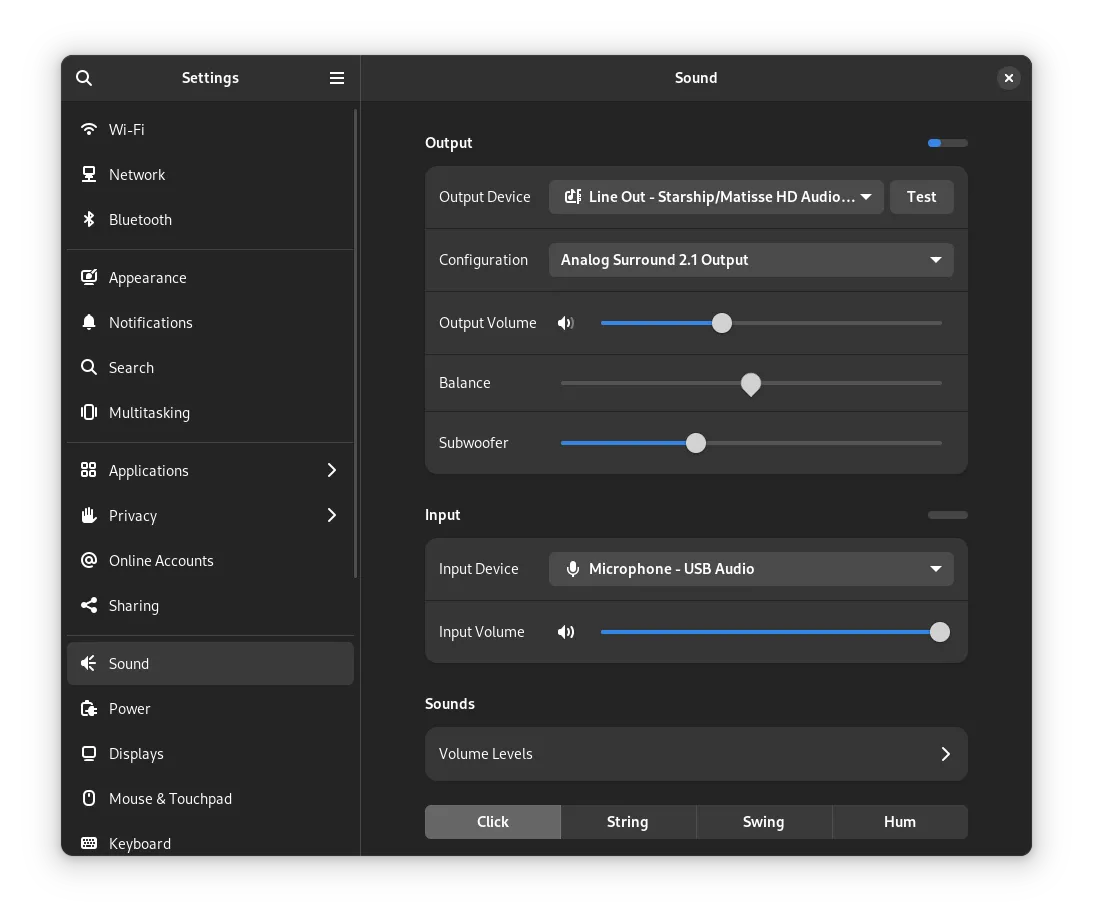This screenshot has width=1093, height=923.
Task: Open the Input Device microphone dropdown
Action: [x=750, y=569]
